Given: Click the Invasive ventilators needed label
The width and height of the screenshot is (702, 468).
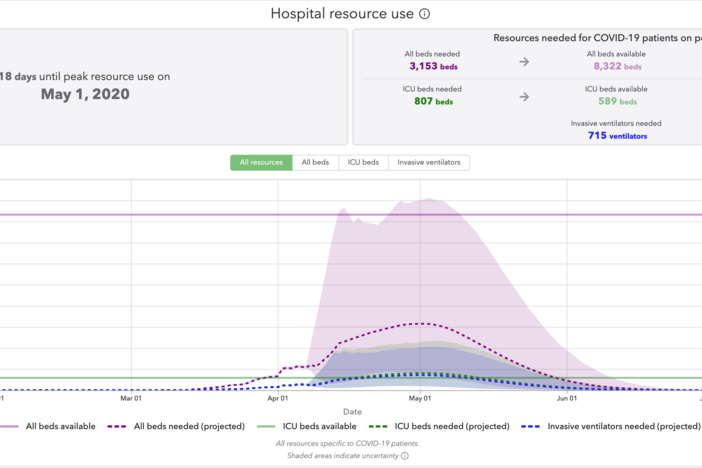Looking at the screenshot, I should [x=616, y=123].
